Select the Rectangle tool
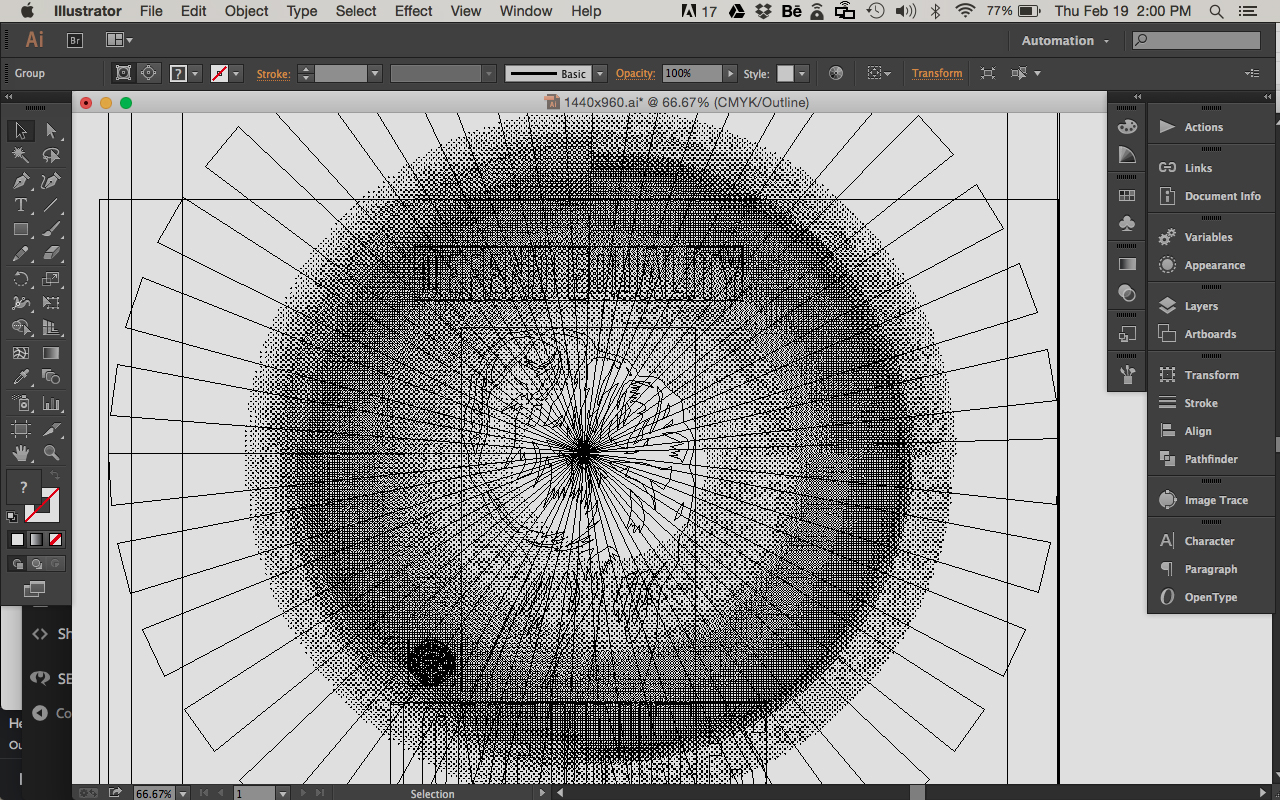This screenshot has height=800, width=1280. [21, 230]
